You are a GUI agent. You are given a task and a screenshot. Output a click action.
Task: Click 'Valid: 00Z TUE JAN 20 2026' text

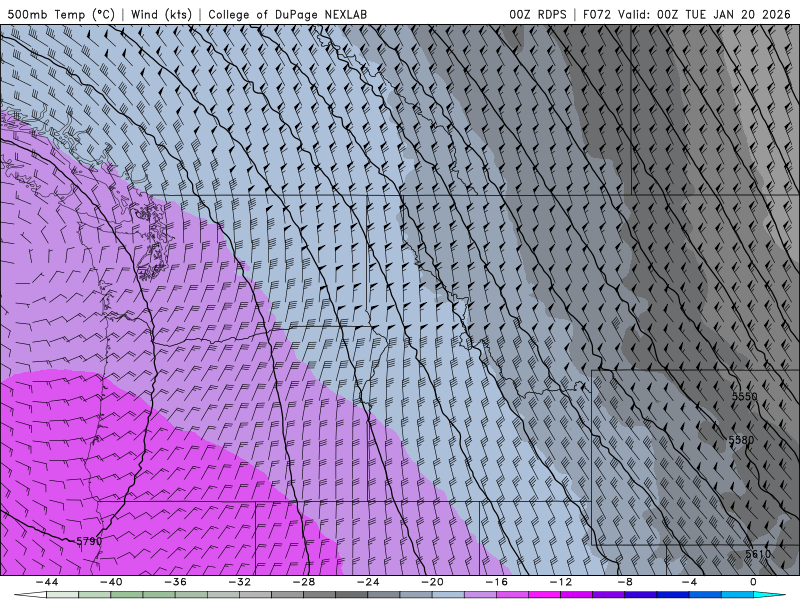(704, 14)
